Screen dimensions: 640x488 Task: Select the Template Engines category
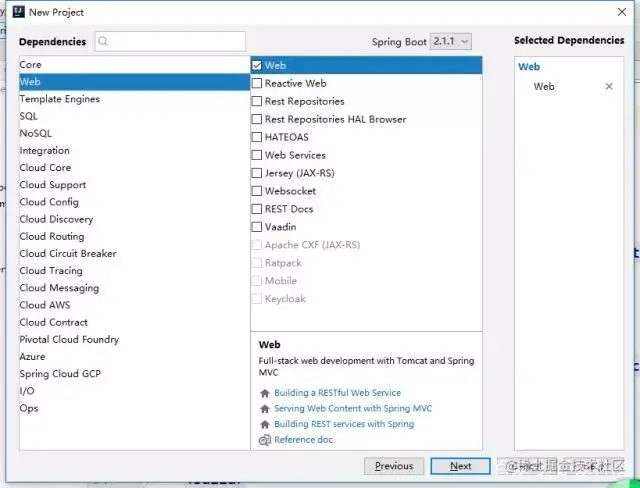[x=134, y=99]
